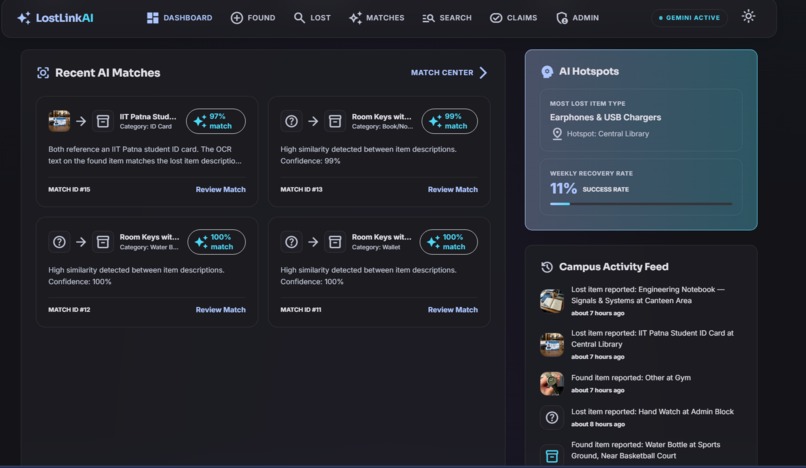806x468 pixels.
Task: Click the Recent AI Matches scan icon
Action: [x=43, y=73]
